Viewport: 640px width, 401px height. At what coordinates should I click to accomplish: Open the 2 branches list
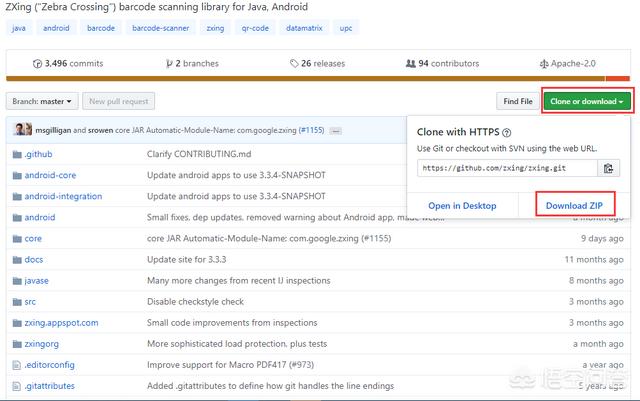point(192,63)
